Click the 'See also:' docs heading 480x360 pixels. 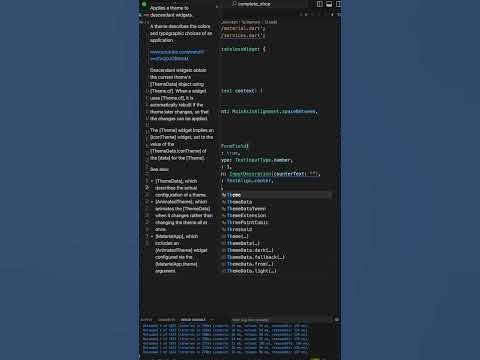(x=159, y=169)
